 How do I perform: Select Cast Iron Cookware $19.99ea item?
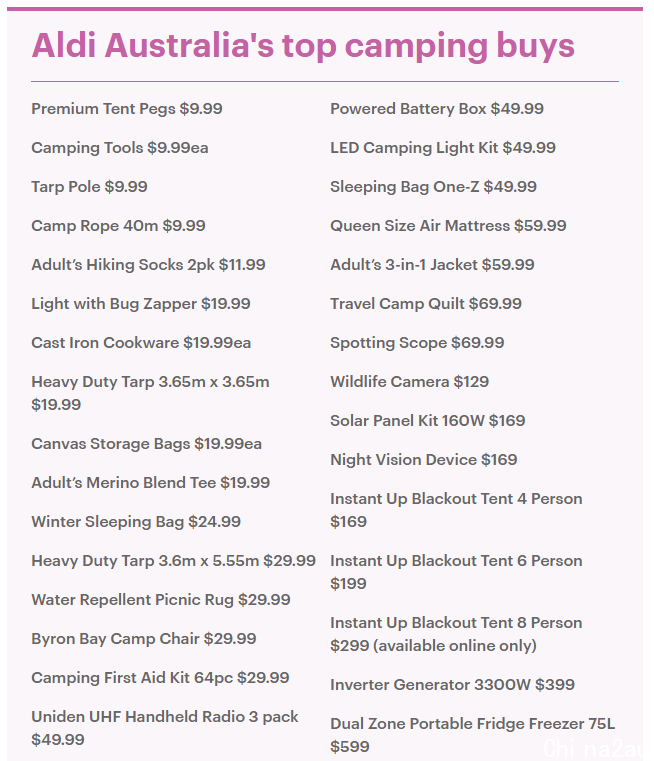point(141,343)
